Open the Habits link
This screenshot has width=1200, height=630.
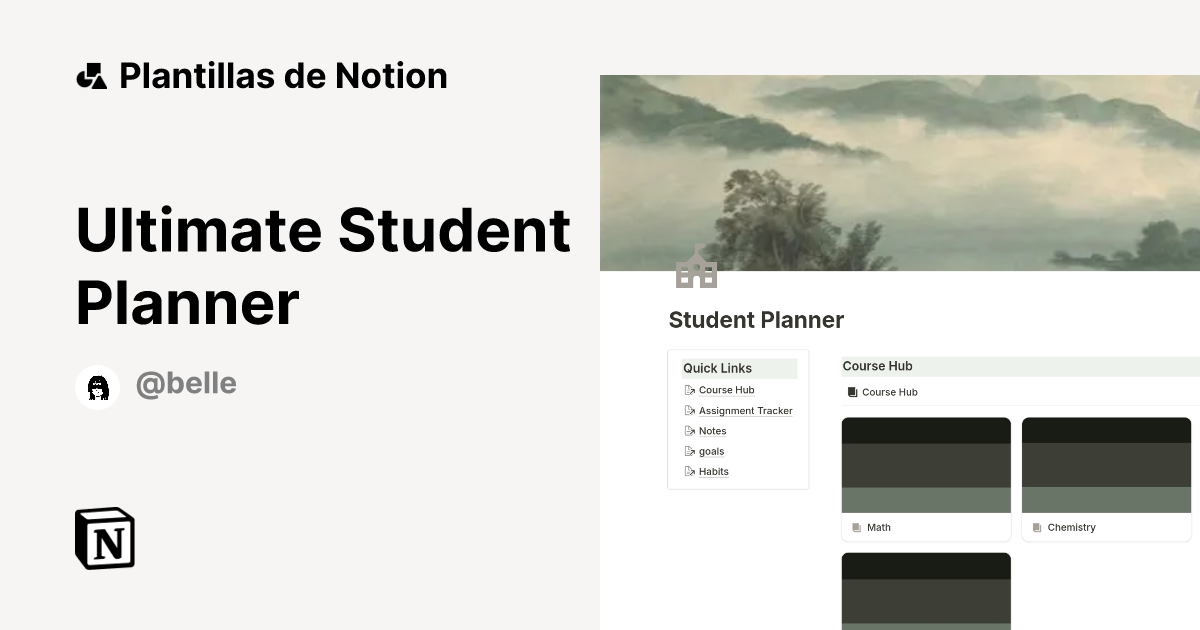point(714,471)
